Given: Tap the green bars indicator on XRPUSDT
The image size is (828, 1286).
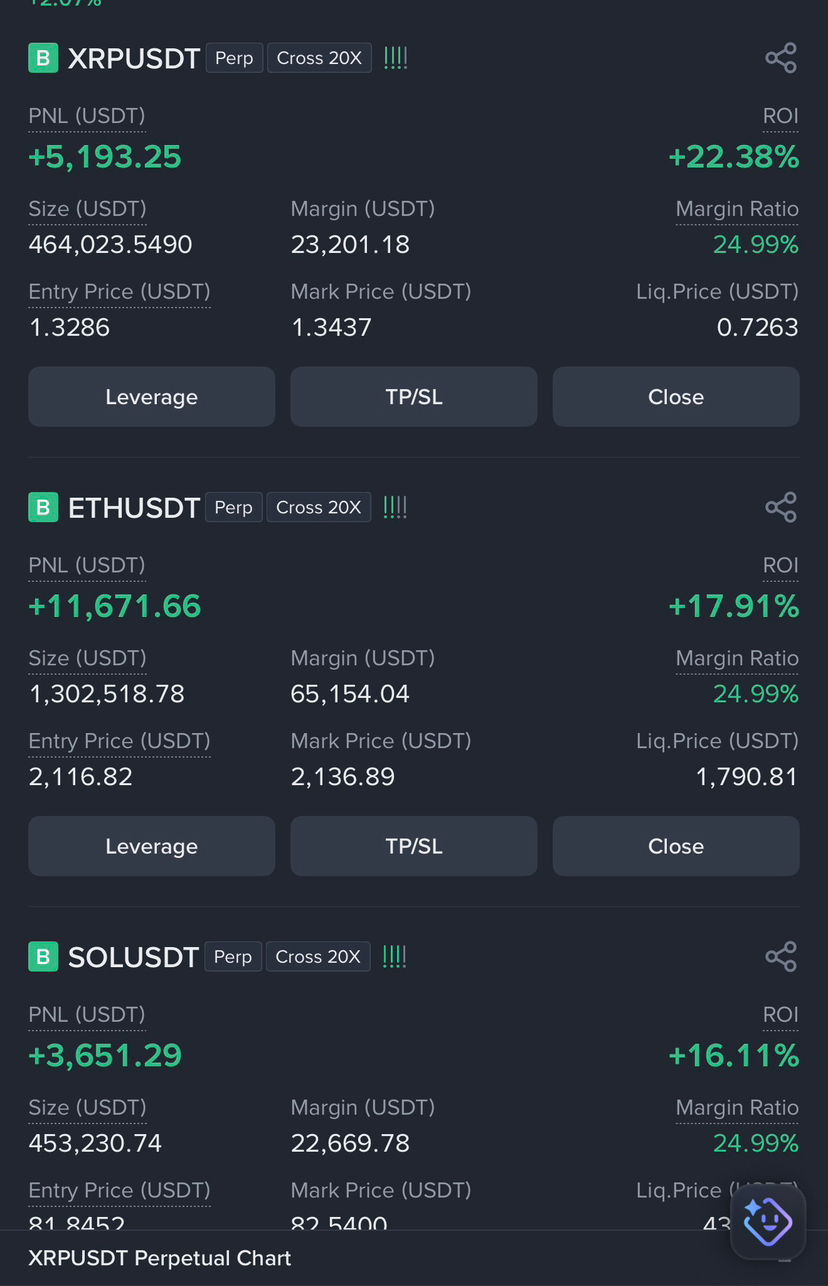Looking at the screenshot, I should point(395,58).
